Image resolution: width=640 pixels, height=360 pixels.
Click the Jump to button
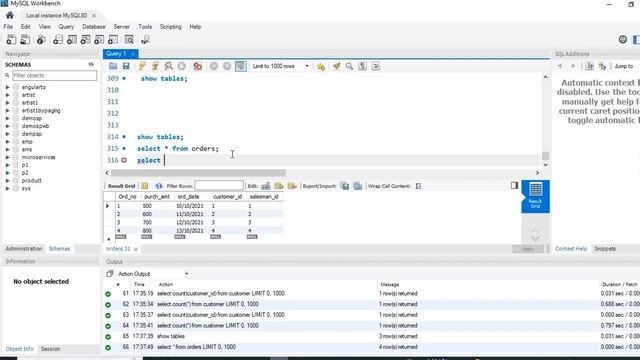point(624,66)
